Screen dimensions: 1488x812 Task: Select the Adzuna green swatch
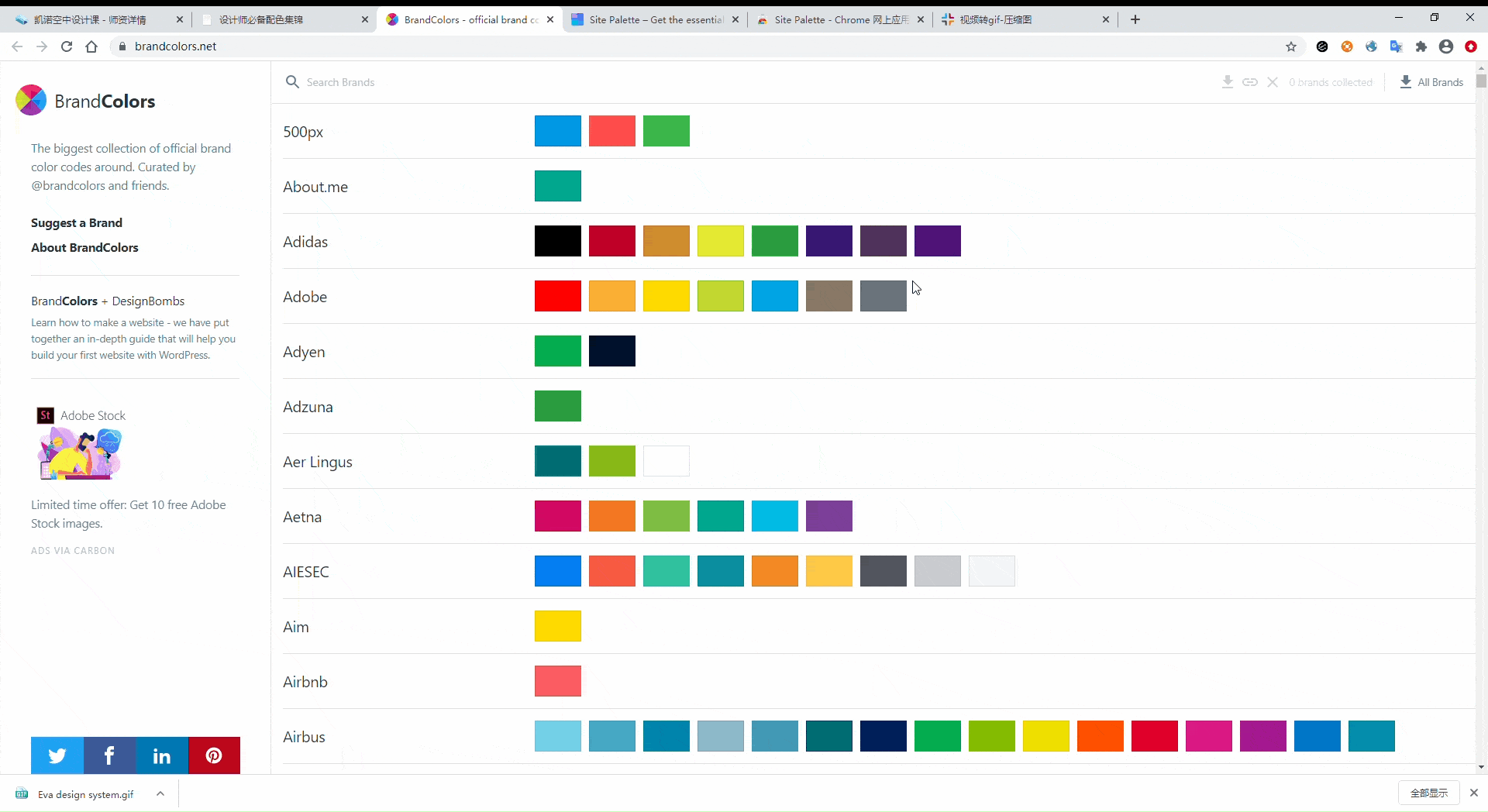pyautogui.click(x=558, y=406)
